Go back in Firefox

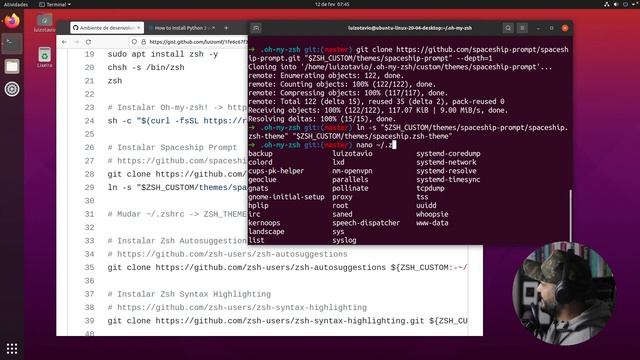(x=64, y=42)
